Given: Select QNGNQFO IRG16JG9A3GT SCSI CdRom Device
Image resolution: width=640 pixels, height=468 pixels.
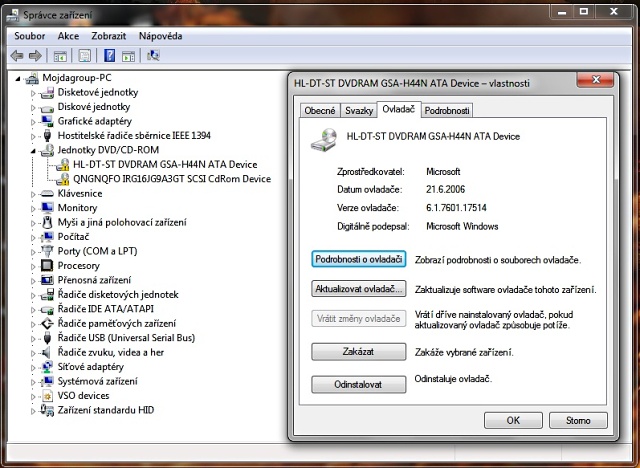Looking at the screenshot, I should click(x=172, y=179).
